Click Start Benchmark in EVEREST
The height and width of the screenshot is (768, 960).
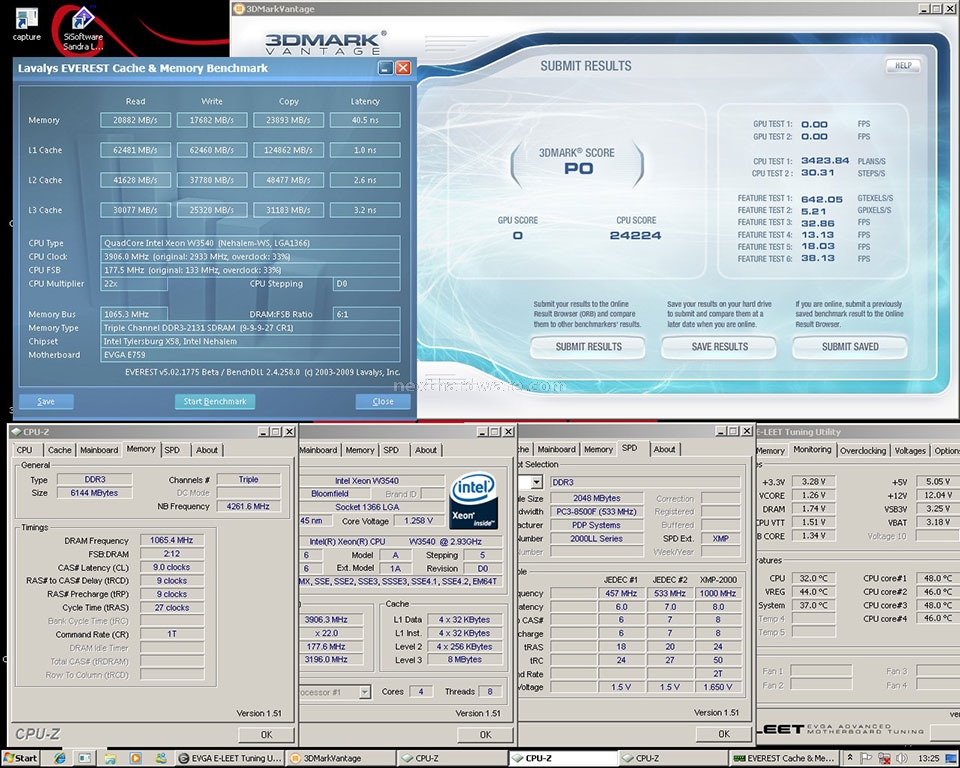[215, 401]
